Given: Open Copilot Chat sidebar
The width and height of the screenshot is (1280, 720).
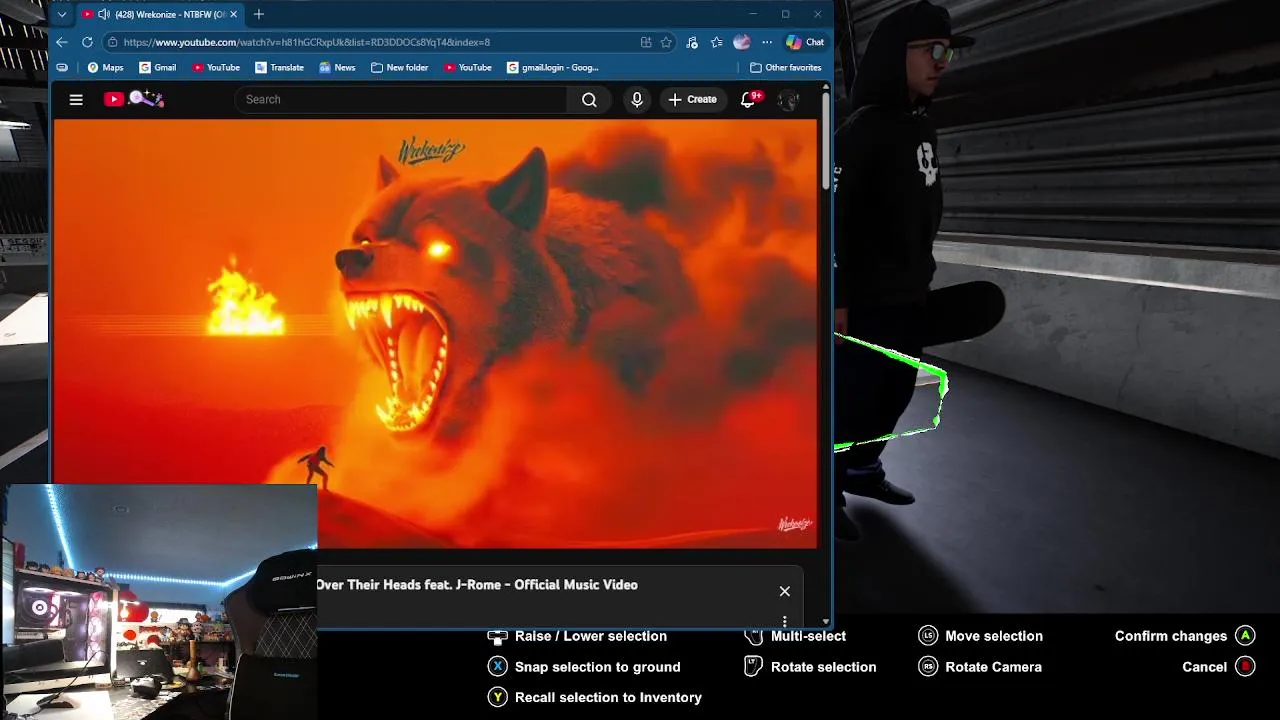Looking at the screenshot, I should coord(805,42).
